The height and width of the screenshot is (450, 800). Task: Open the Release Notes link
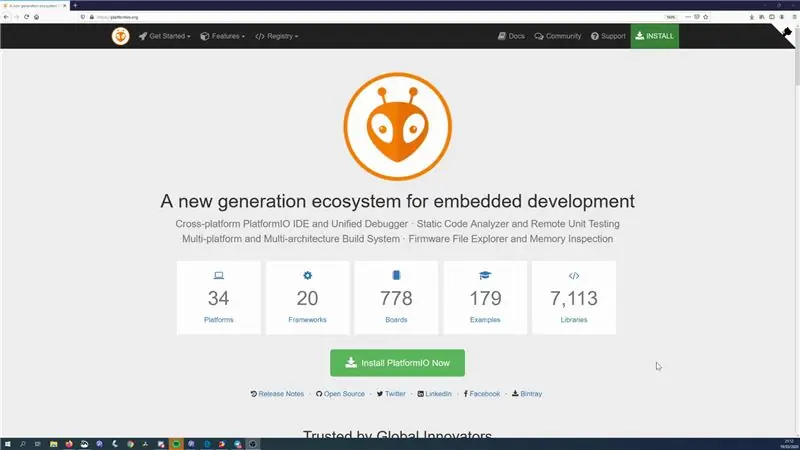click(277, 394)
